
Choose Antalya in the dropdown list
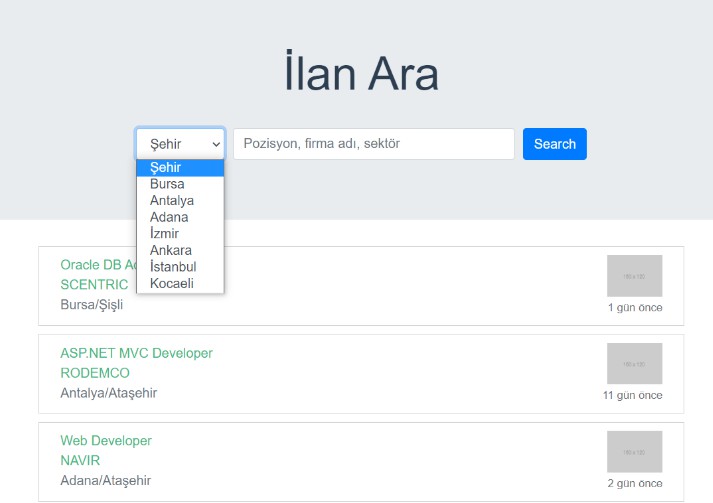(x=172, y=201)
